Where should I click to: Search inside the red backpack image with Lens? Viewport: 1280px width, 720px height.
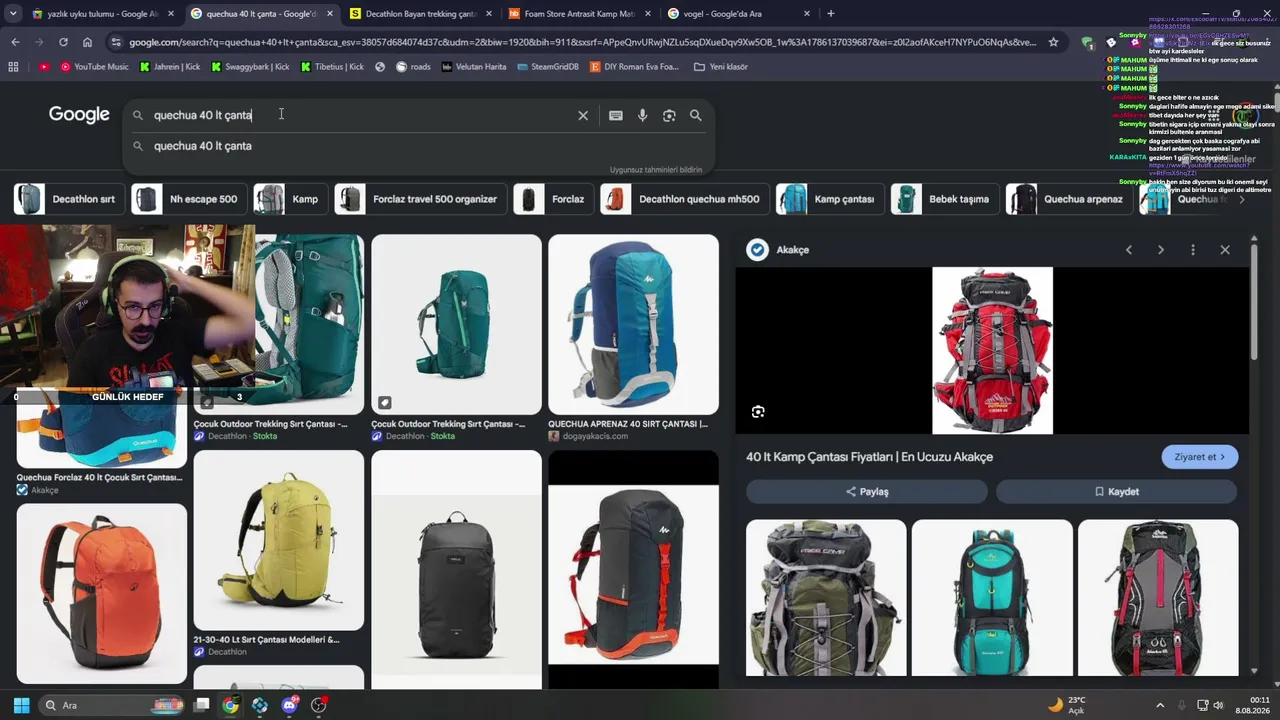click(758, 412)
